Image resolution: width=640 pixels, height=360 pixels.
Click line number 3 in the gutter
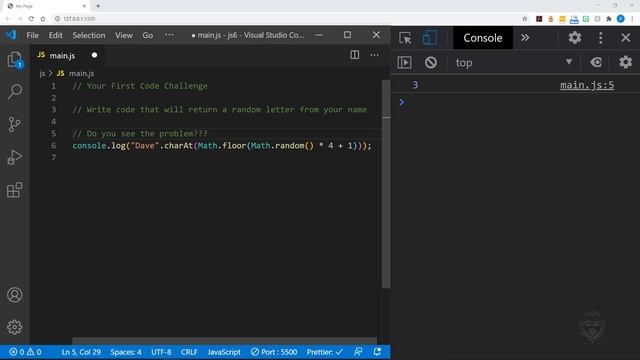[x=53, y=110]
